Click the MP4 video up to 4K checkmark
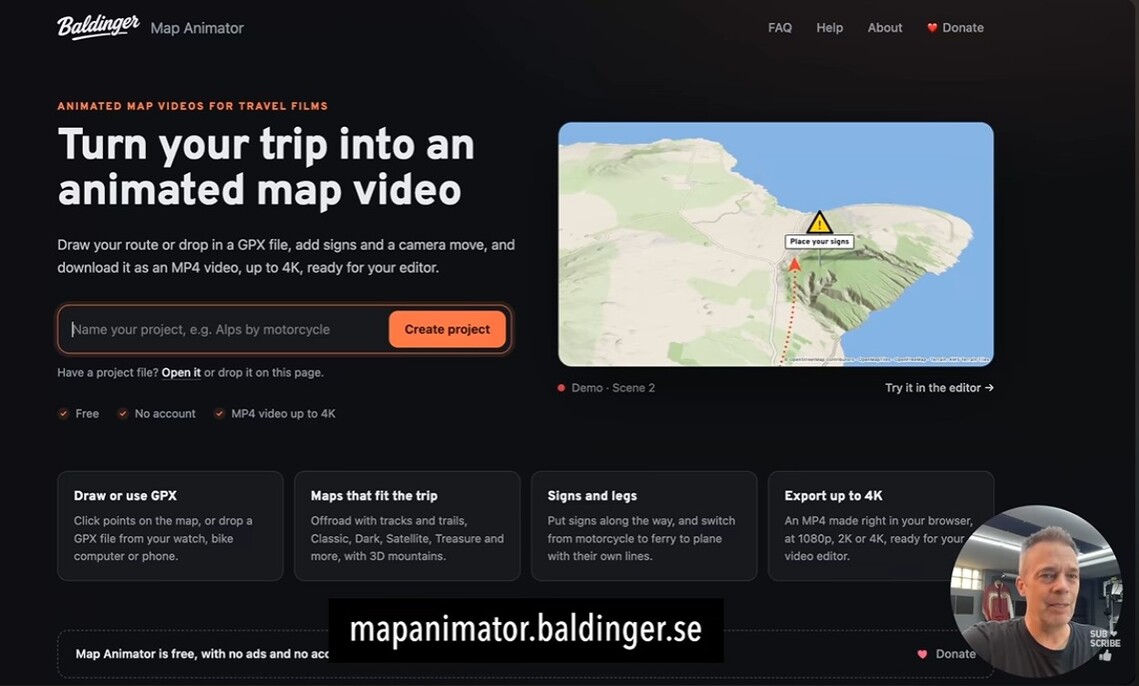 219,413
